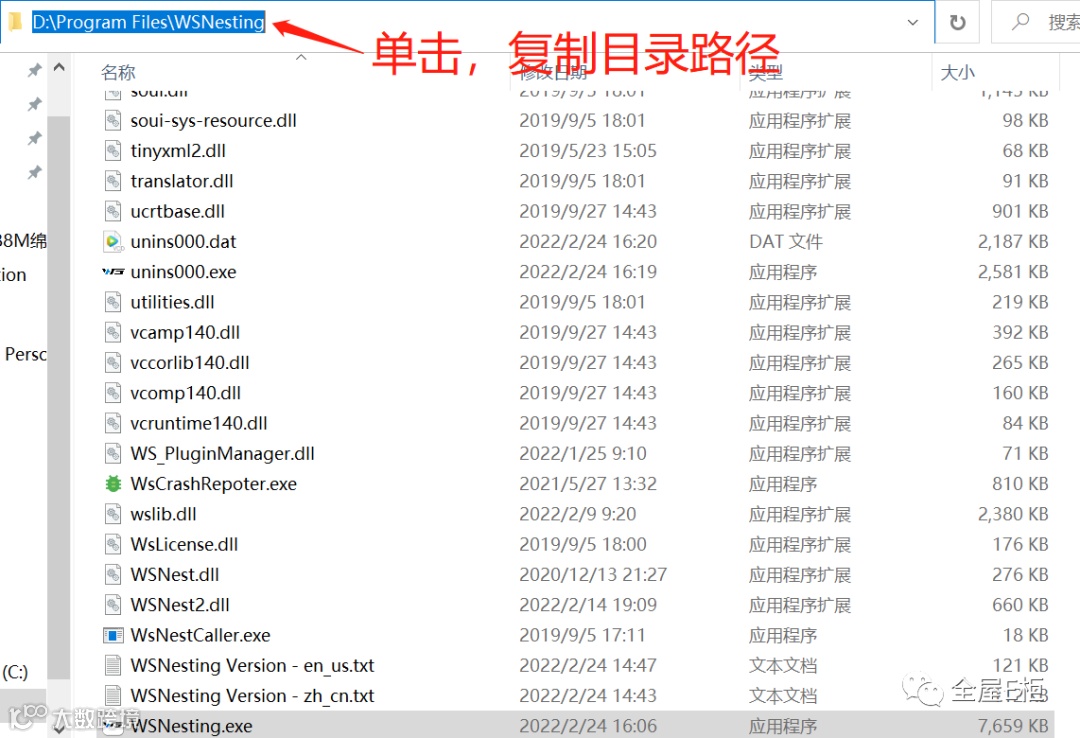Click the vcomp140.dll file icon
1080x738 pixels.
[113, 393]
